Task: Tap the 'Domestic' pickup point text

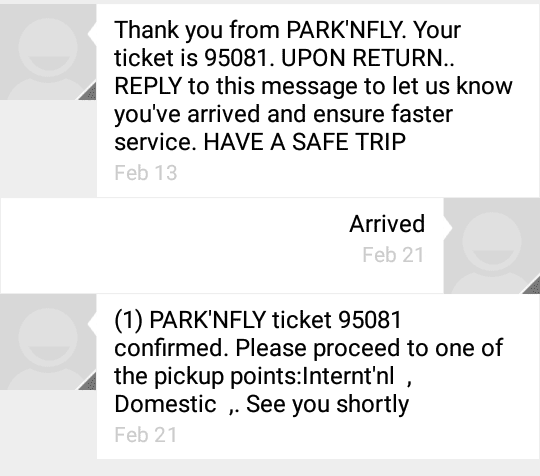Action: coord(165,404)
